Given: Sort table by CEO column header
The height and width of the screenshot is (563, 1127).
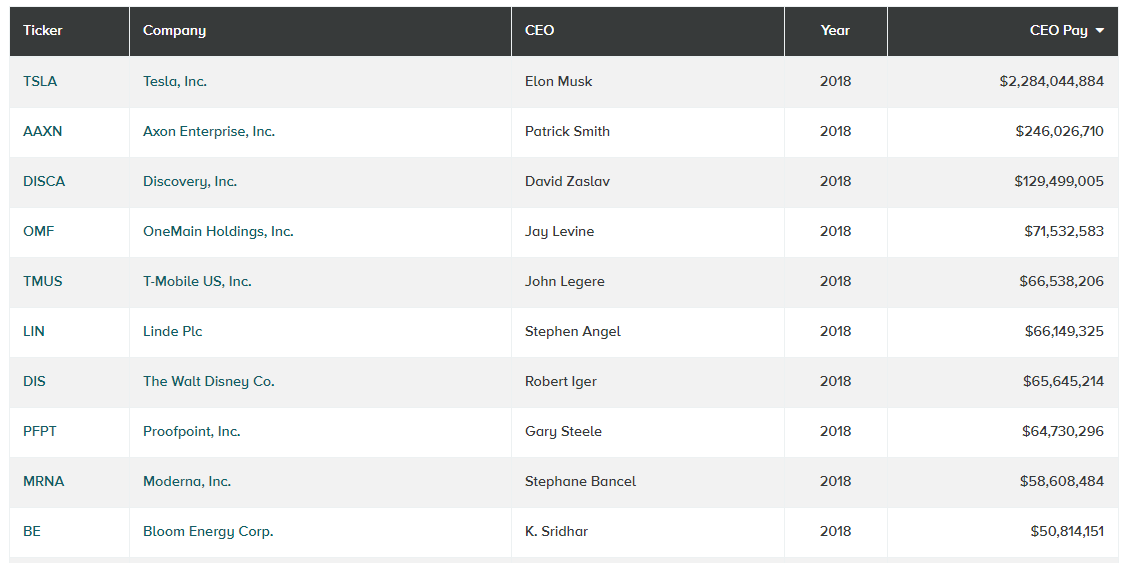Looking at the screenshot, I should (539, 31).
